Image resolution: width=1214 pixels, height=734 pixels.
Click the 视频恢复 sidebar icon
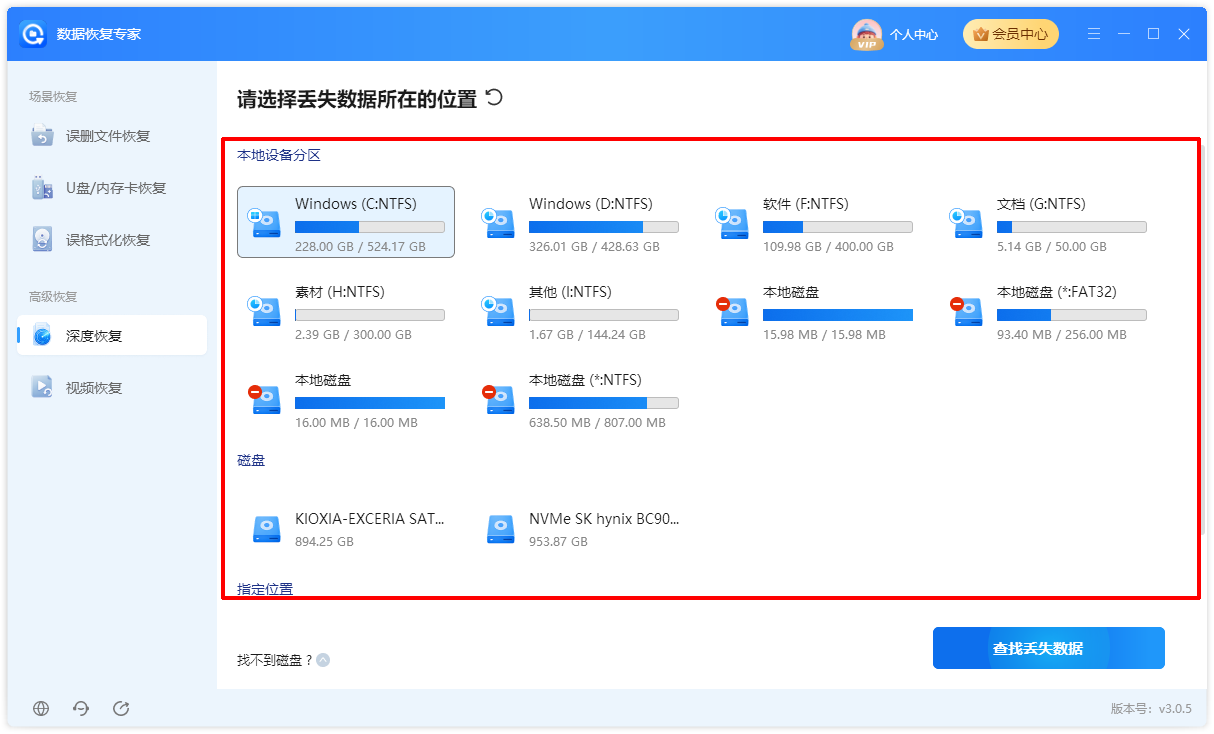coord(42,388)
